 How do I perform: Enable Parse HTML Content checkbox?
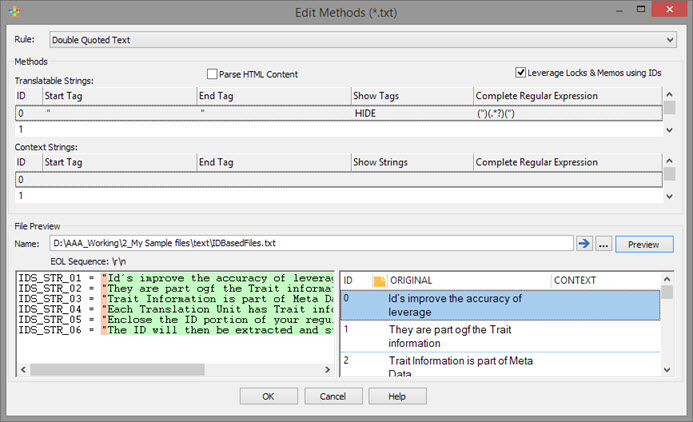(x=212, y=74)
